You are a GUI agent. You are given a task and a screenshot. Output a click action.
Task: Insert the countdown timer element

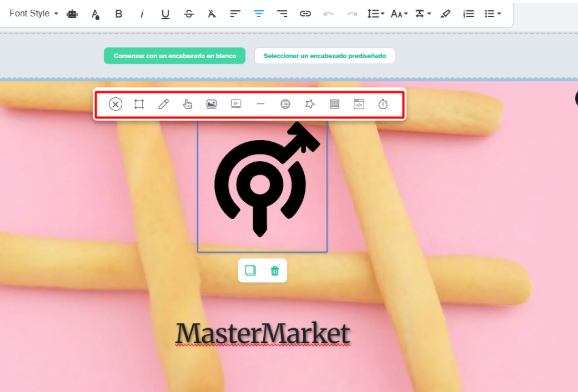point(383,104)
